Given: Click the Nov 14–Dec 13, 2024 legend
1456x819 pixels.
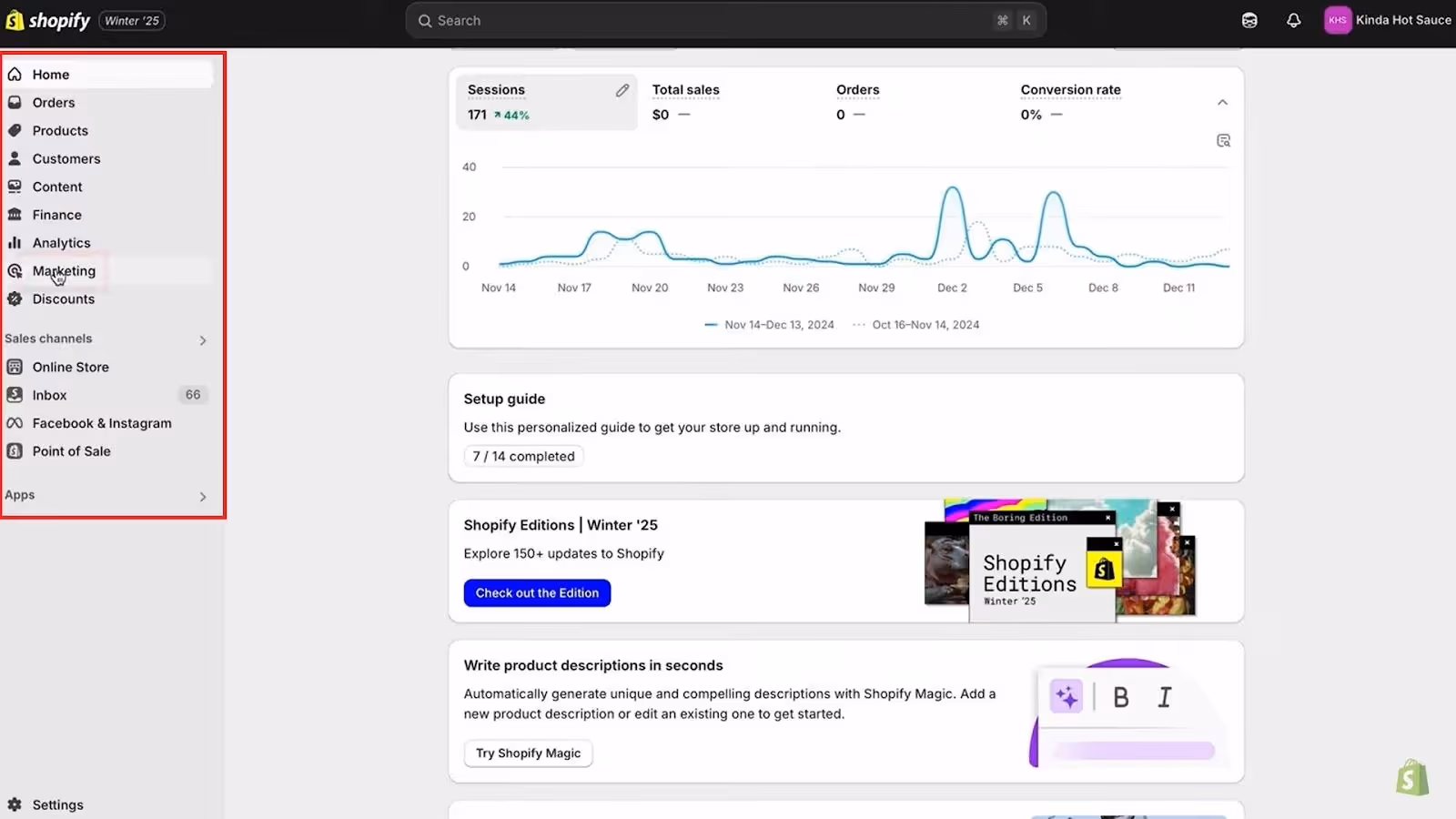Looking at the screenshot, I should tap(769, 325).
